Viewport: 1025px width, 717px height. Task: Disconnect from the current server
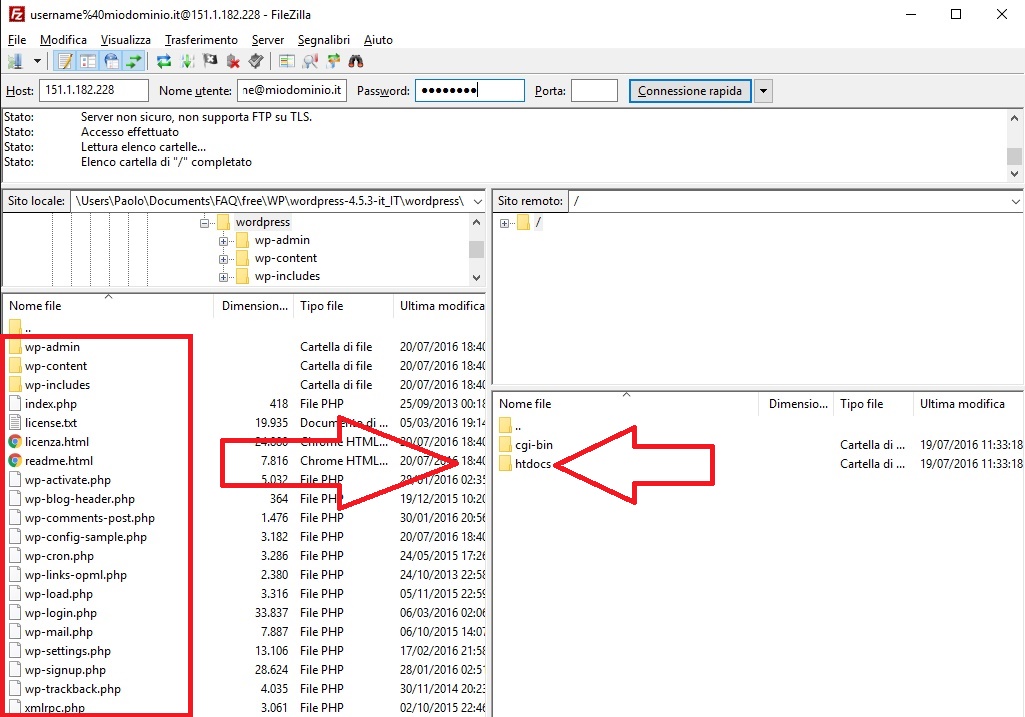tap(233, 61)
